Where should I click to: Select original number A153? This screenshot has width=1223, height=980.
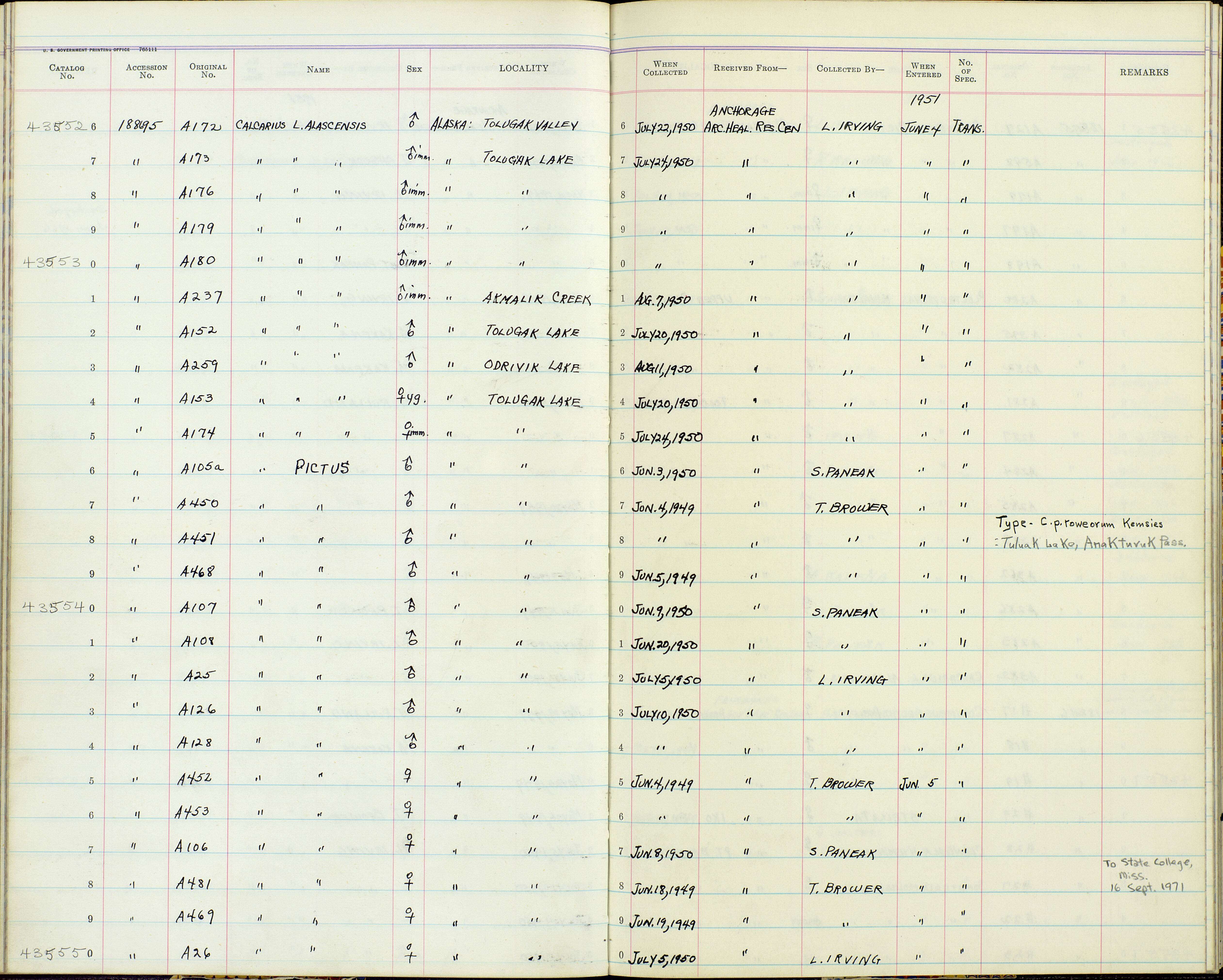click(x=196, y=399)
